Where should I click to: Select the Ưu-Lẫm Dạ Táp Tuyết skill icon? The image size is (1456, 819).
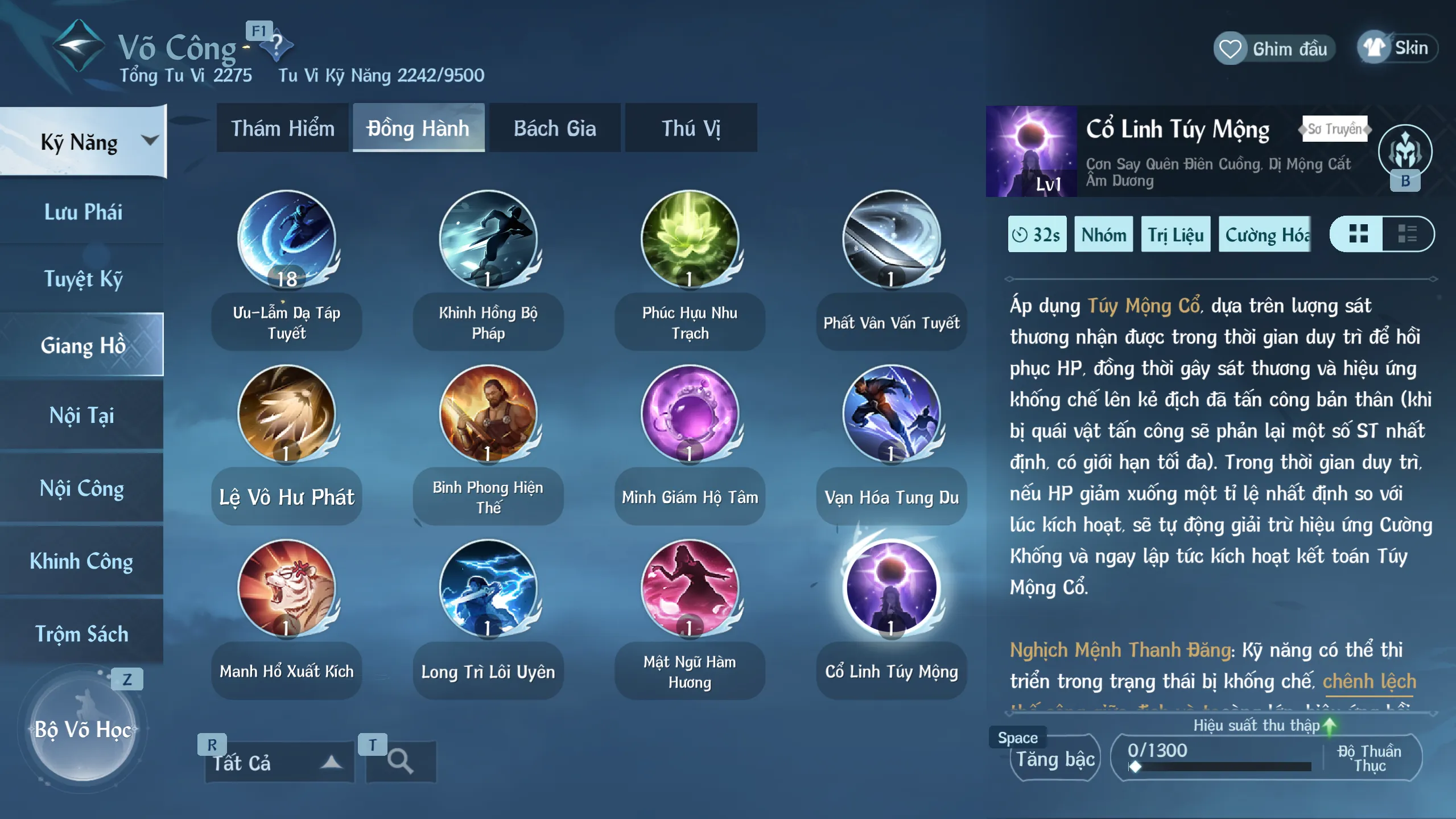click(x=286, y=239)
